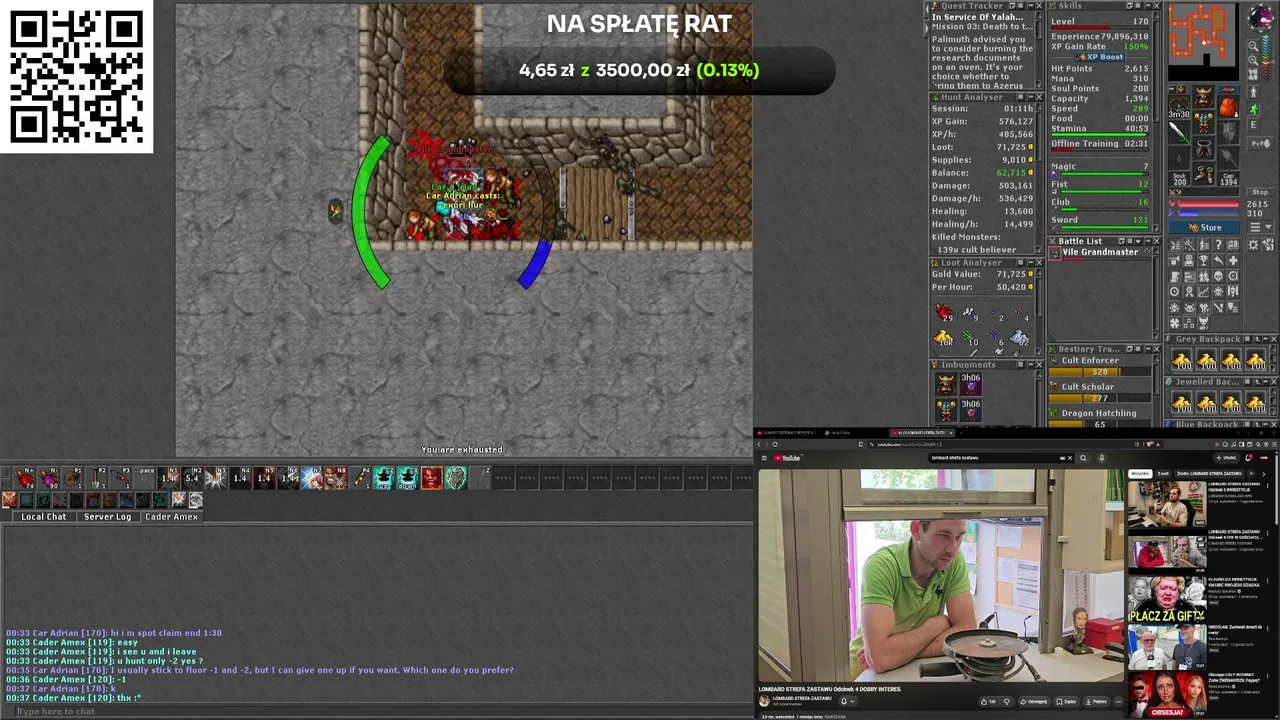Select the boots equipment slot

click(1204, 174)
